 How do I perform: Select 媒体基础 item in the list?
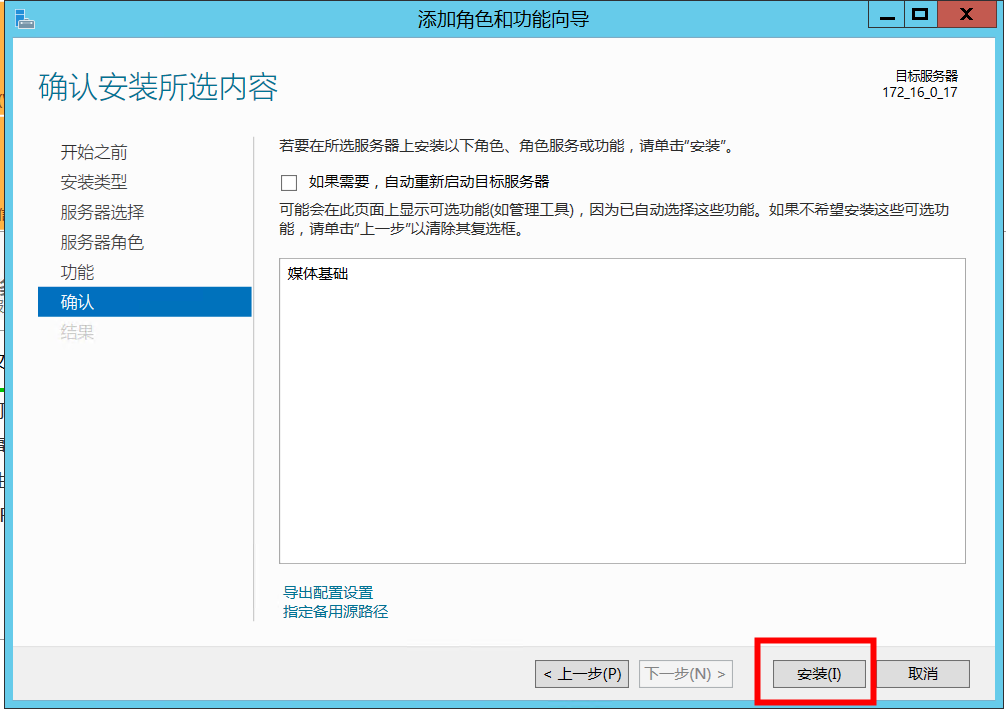coord(318,274)
